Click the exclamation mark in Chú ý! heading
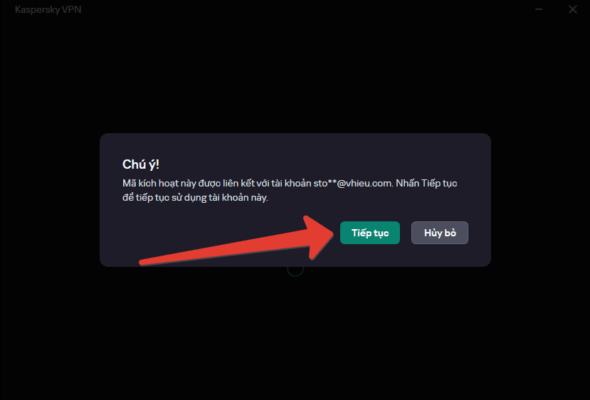Image resolution: width=590 pixels, height=400 pixels. [157, 164]
